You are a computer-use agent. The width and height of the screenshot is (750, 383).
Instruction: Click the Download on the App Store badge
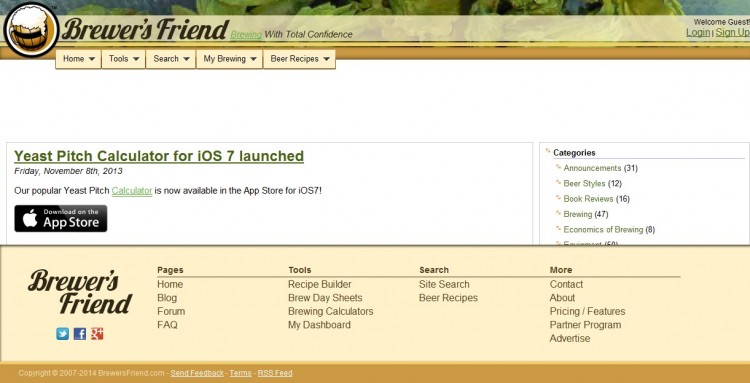pos(61,219)
